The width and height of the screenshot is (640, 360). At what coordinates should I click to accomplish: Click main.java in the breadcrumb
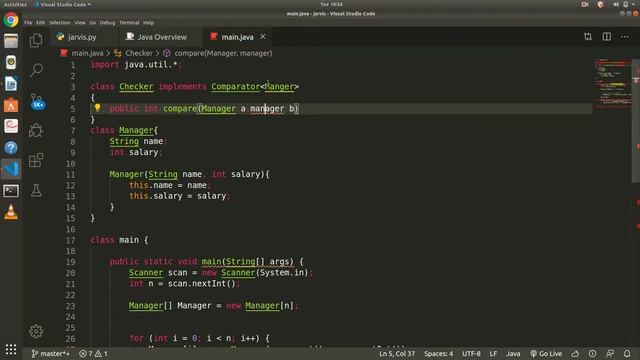click(x=87, y=53)
